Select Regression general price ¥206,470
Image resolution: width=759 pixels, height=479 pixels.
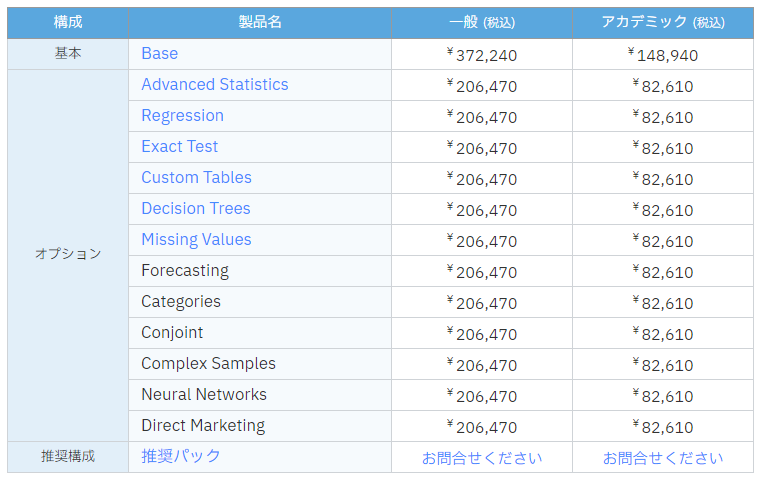(482, 117)
